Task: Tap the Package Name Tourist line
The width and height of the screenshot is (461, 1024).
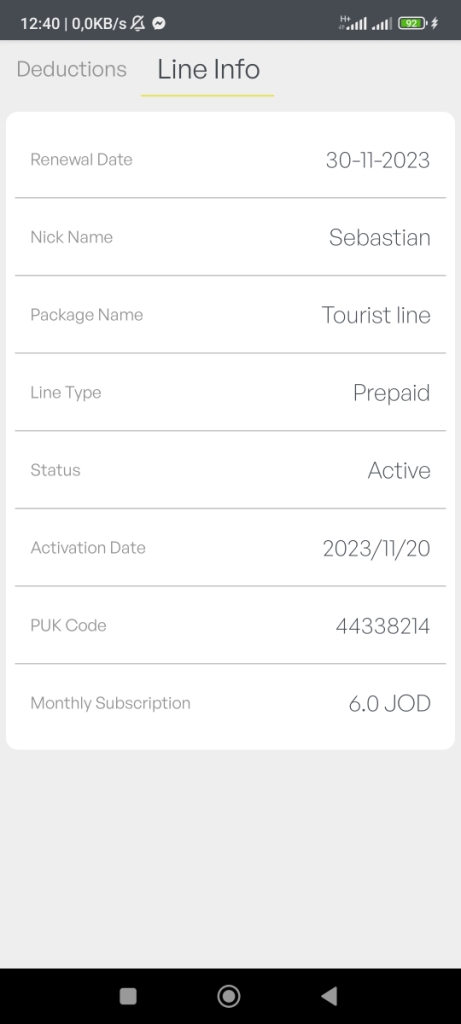Action: 376,315
